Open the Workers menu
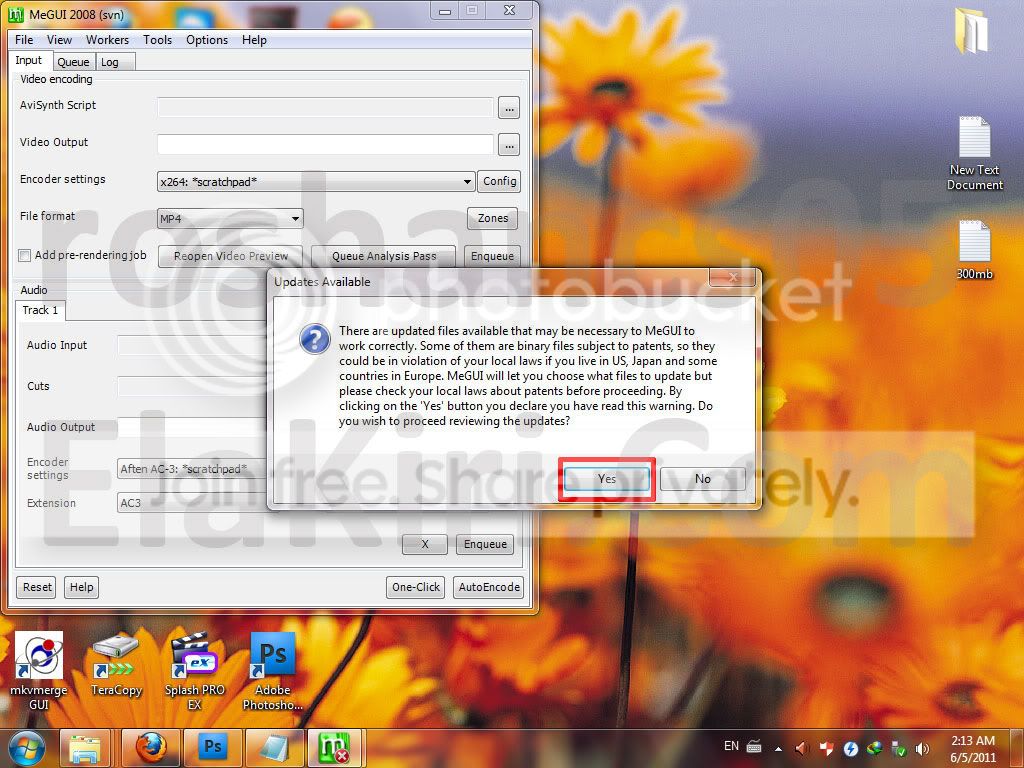This screenshot has width=1024, height=768. point(107,40)
